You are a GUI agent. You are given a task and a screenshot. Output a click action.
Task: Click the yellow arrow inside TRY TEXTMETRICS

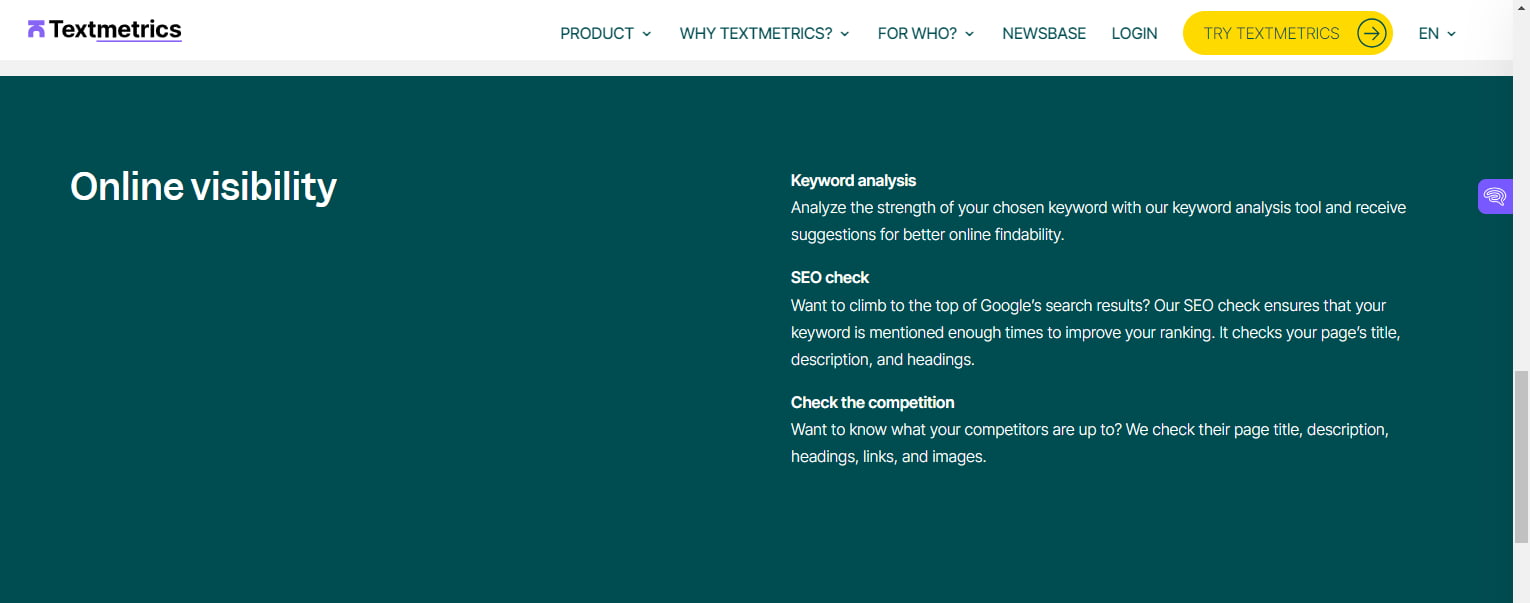tap(1370, 33)
